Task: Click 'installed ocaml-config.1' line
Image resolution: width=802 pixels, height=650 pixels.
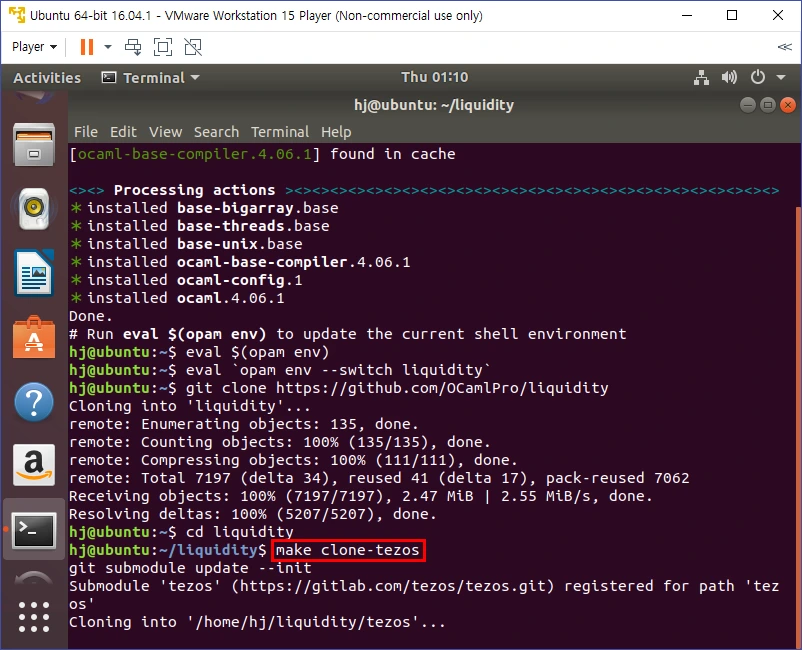Action: (x=186, y=280)
